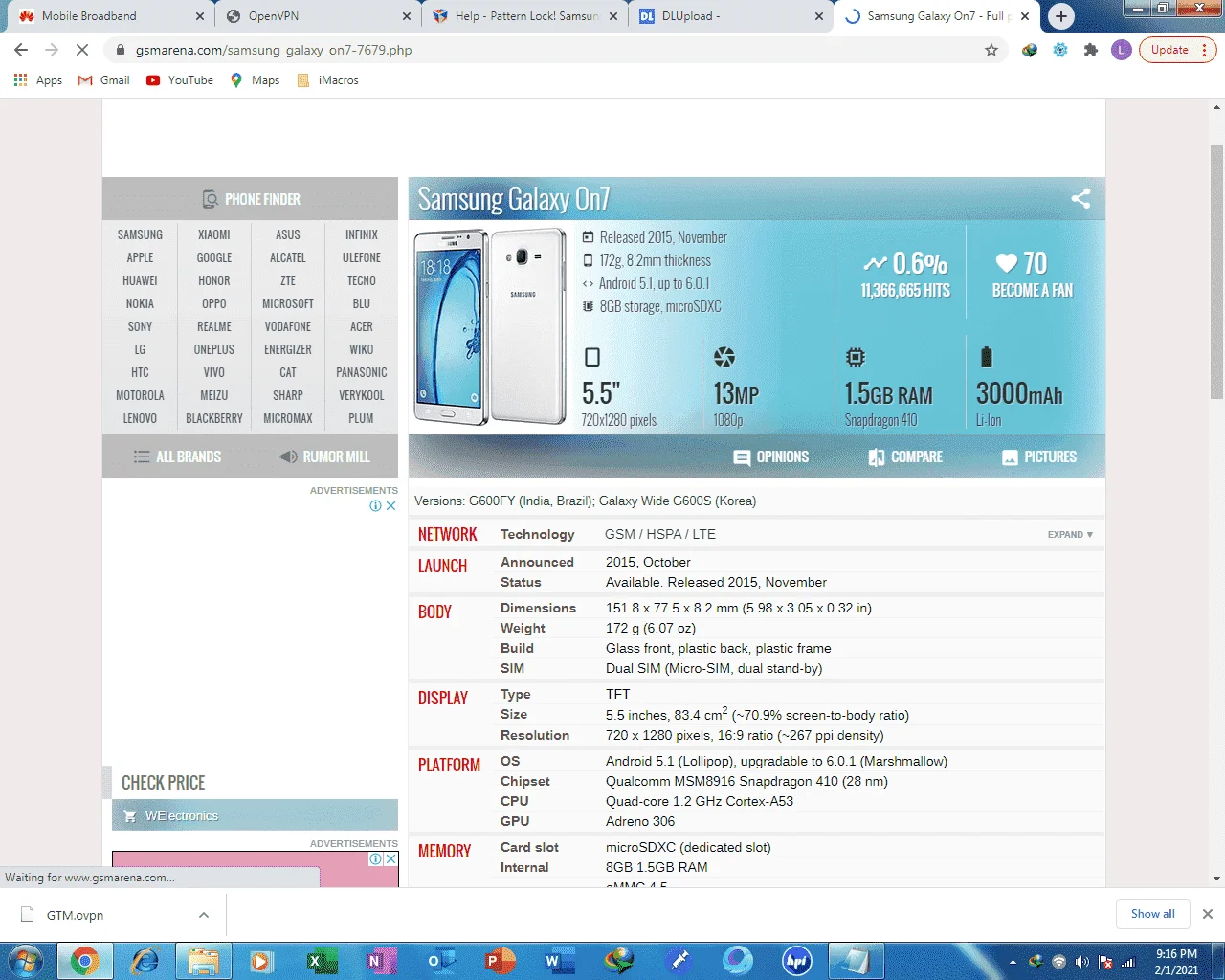The height and width of the screenshot is (980, 1225).
Task: Select the Google brand link
Action: (213, 257)
